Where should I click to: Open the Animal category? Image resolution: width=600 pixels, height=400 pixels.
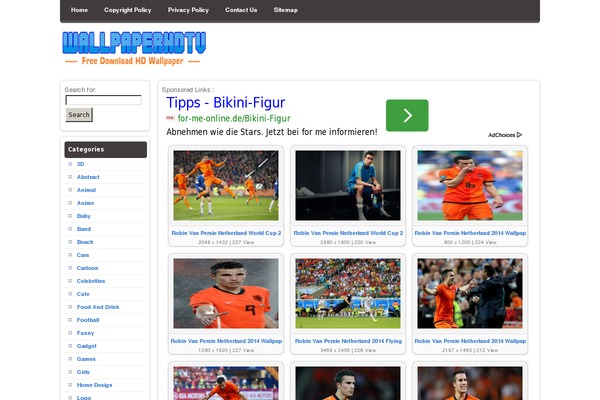point(86,190)
